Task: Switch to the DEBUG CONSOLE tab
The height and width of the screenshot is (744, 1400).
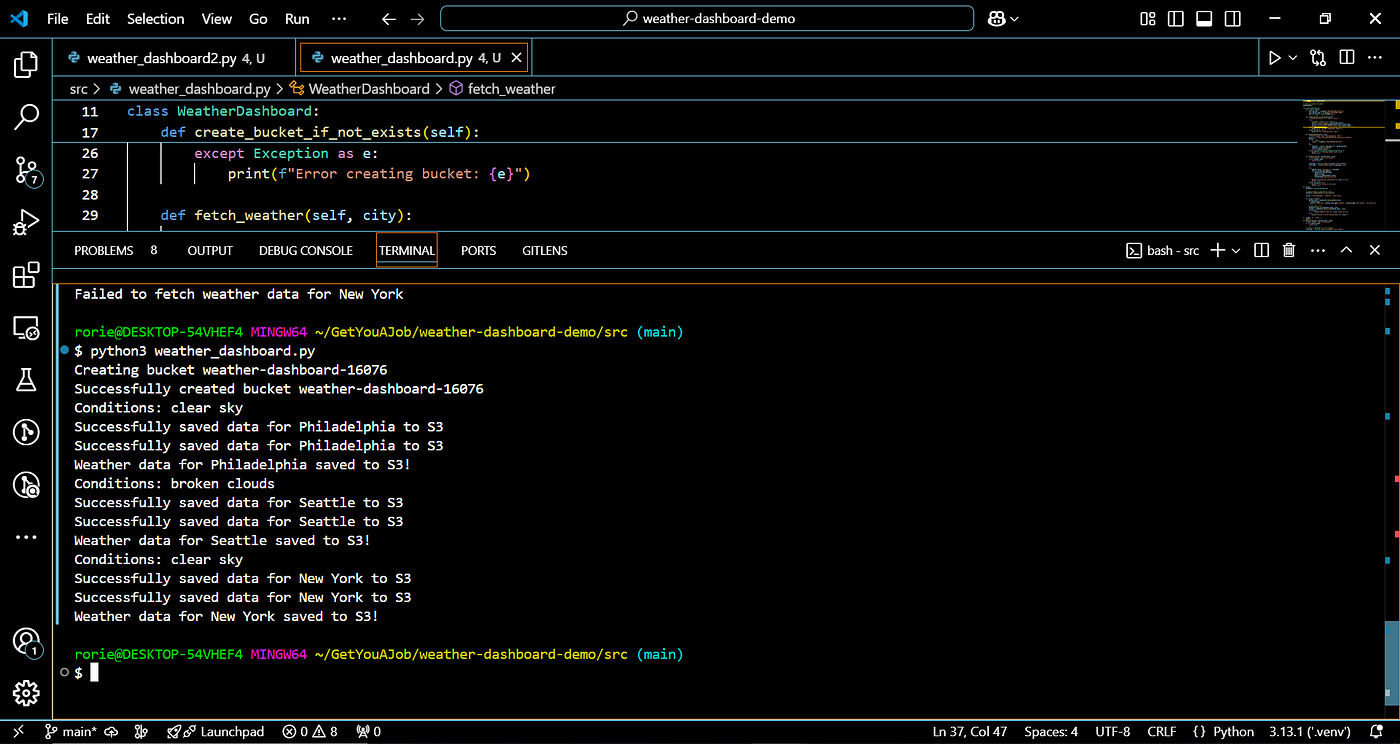Action: 306,251
